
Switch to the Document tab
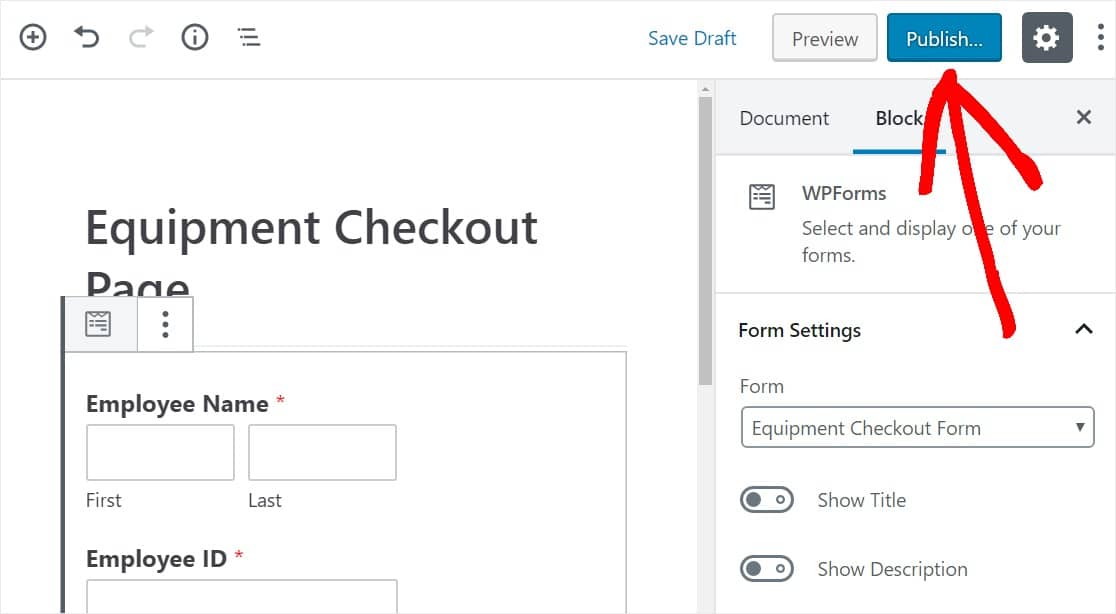[784, 118]
